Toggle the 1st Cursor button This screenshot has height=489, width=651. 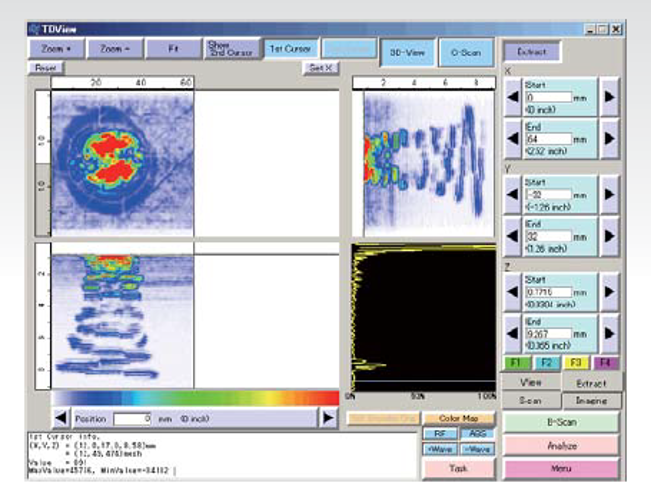click(x=290, y=47)
